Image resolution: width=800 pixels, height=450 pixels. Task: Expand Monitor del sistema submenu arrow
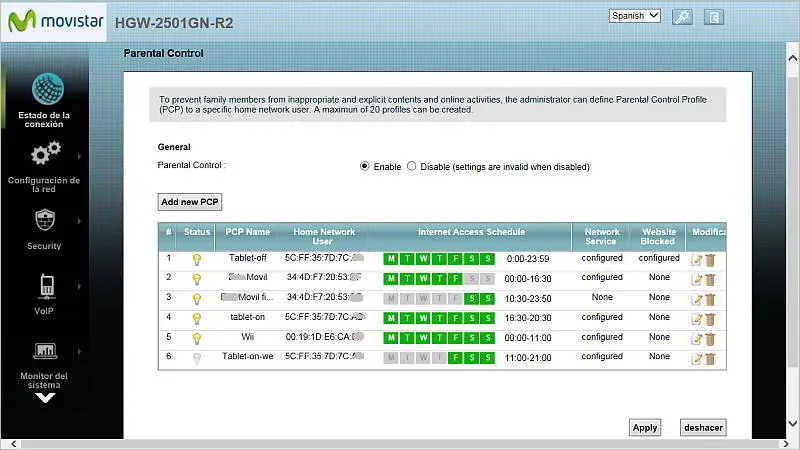(79, 352)
